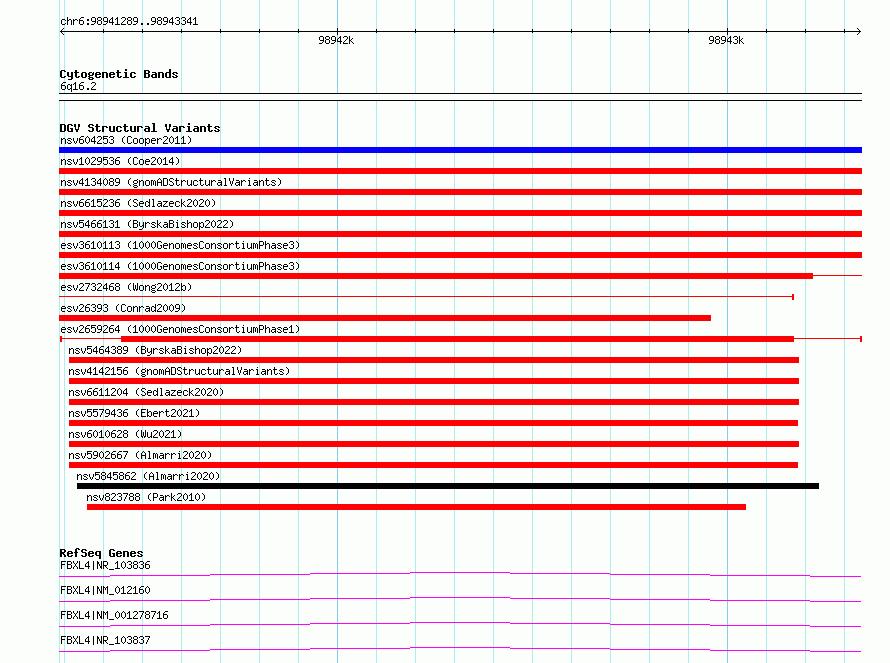Click the black nsv5845862 variant bar
This screenshot has height=663, width=890.
pyautogui.click(x=448, y=486)
